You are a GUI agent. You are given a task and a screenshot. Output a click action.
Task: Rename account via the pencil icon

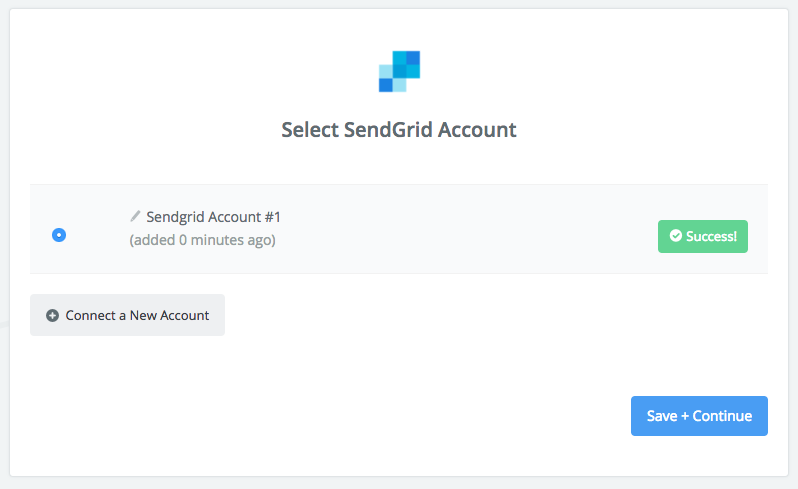point(135,216)
